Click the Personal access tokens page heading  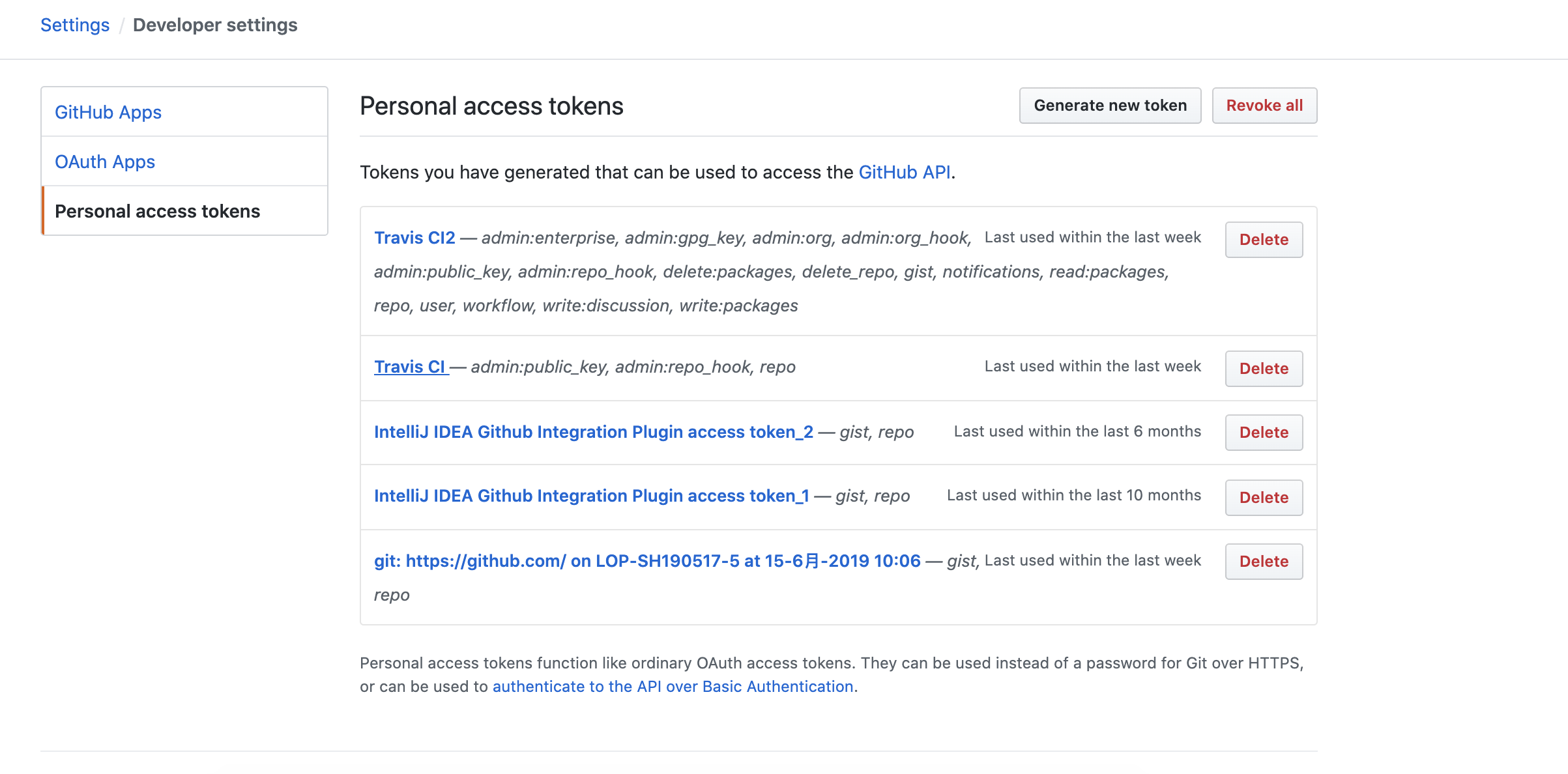[491, 106]
